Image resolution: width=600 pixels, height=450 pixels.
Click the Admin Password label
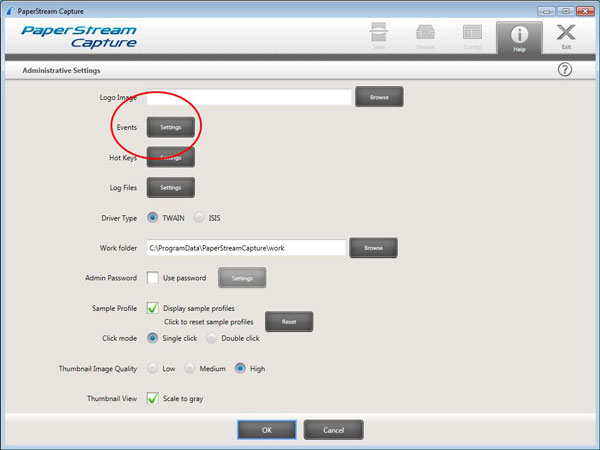click(x=111, y=278)
